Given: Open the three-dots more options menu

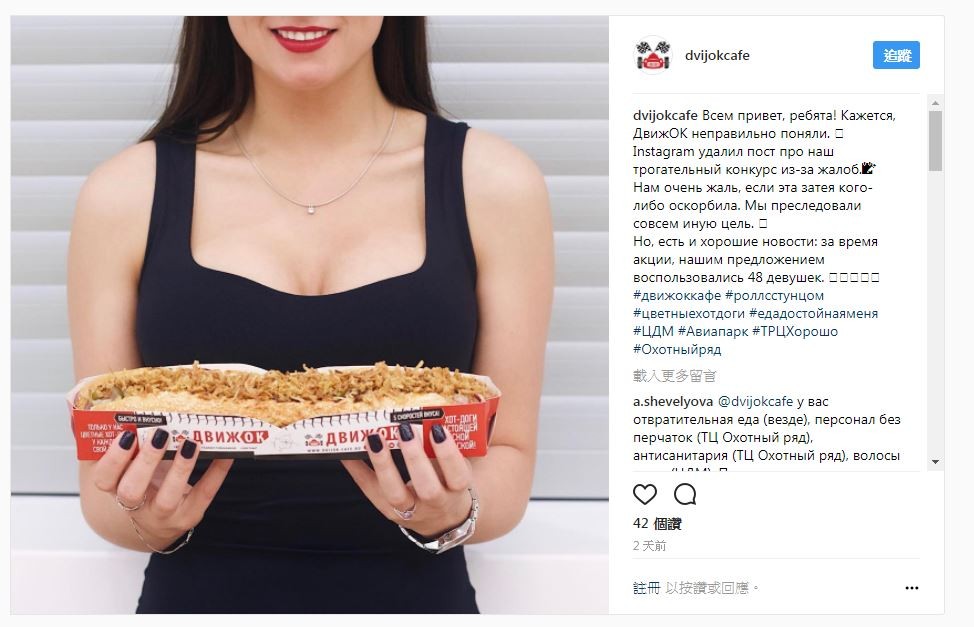Looking at the screenshot, I should click(911, 588).
